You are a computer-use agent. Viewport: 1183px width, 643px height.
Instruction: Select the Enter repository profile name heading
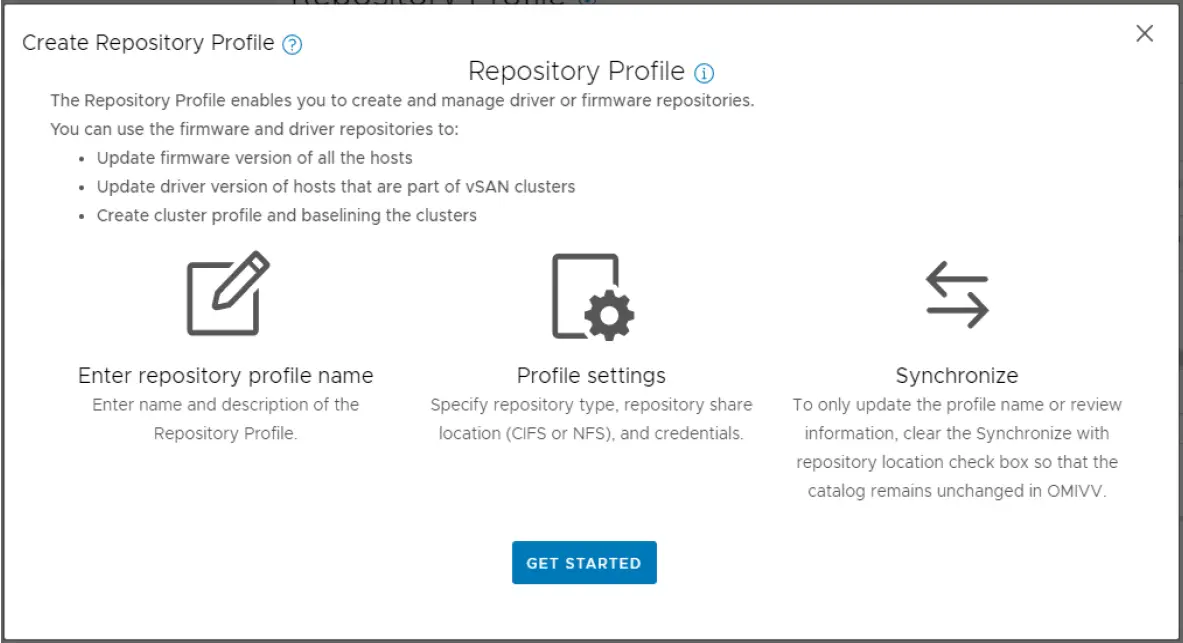click(225, 376)
